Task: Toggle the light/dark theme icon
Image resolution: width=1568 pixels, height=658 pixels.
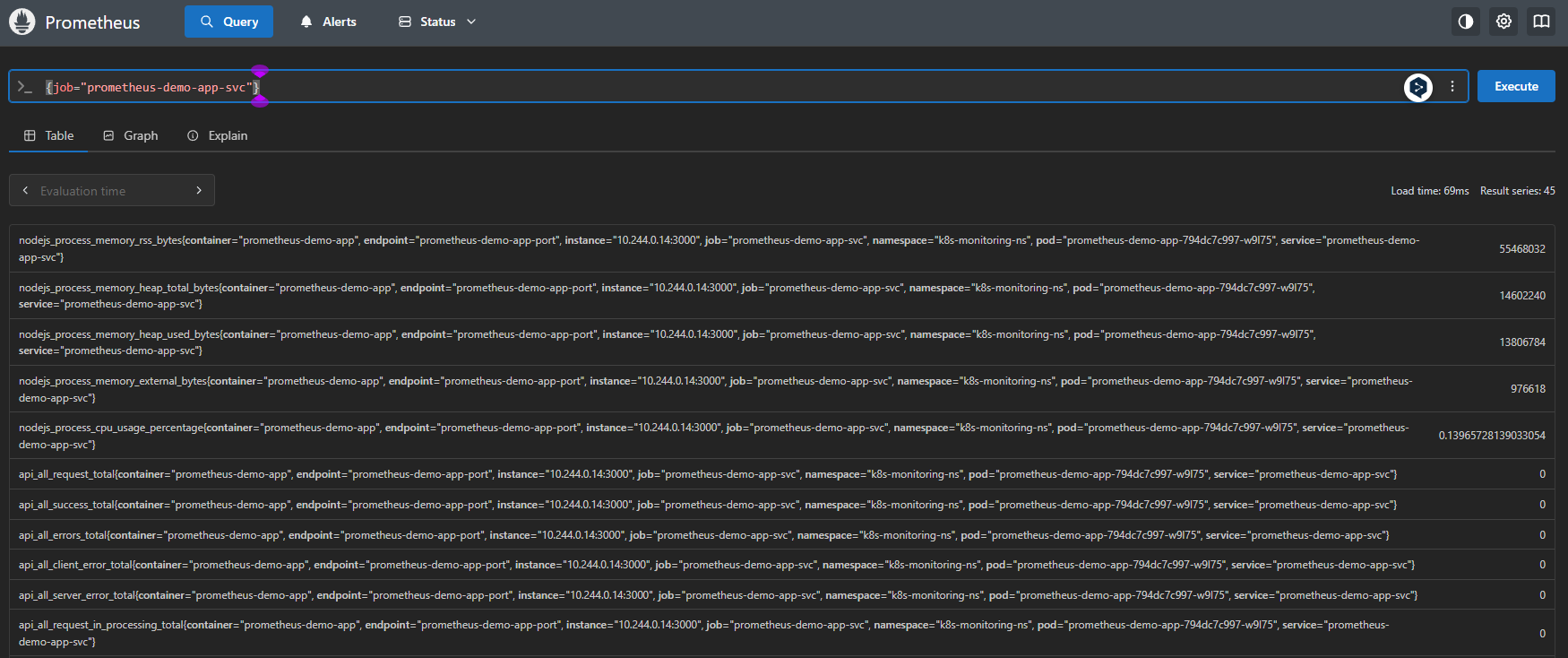Action: click(x=1466, y=22)
